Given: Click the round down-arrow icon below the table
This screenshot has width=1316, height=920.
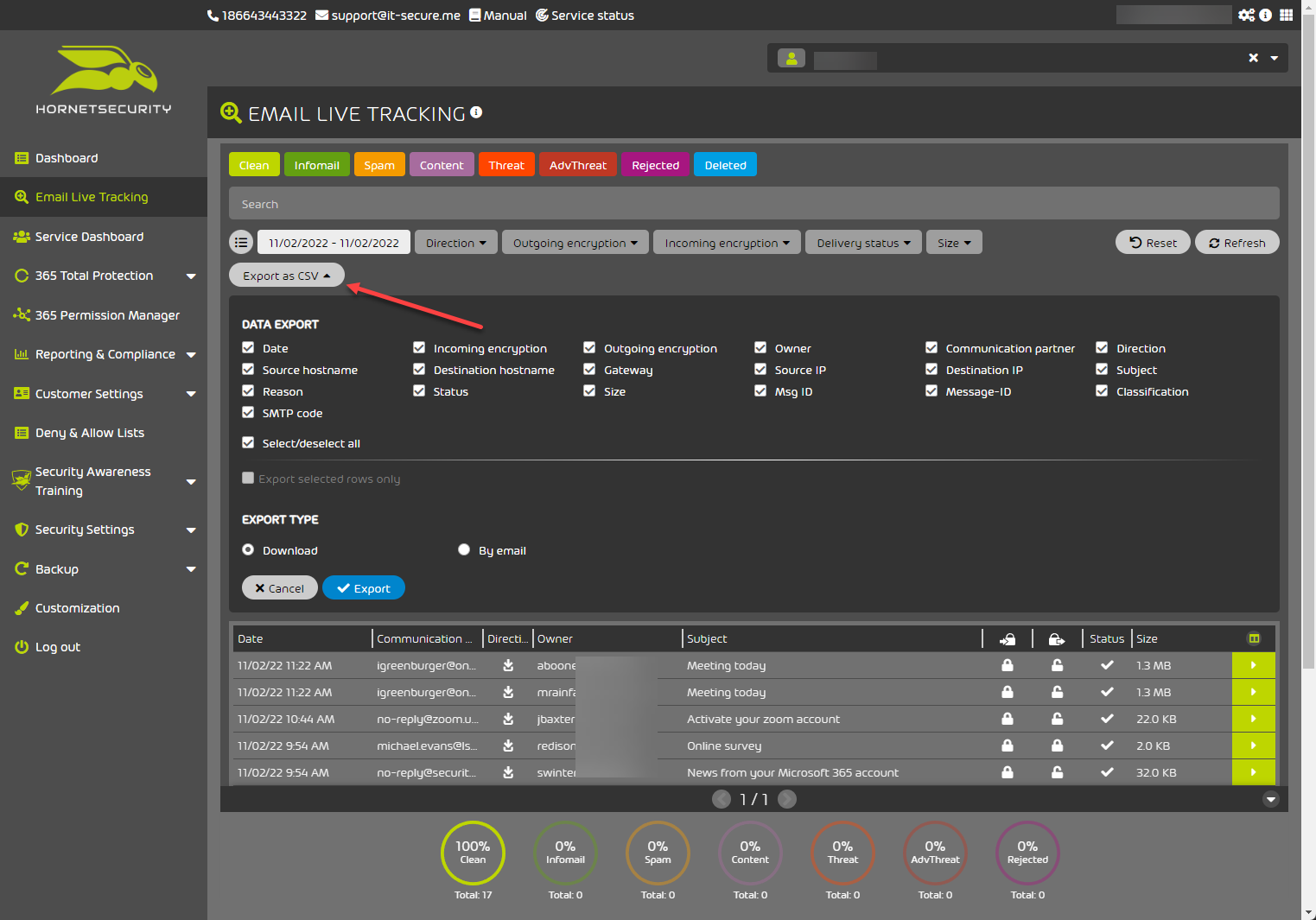Looking at the screenshot, I should point(1270,799).
